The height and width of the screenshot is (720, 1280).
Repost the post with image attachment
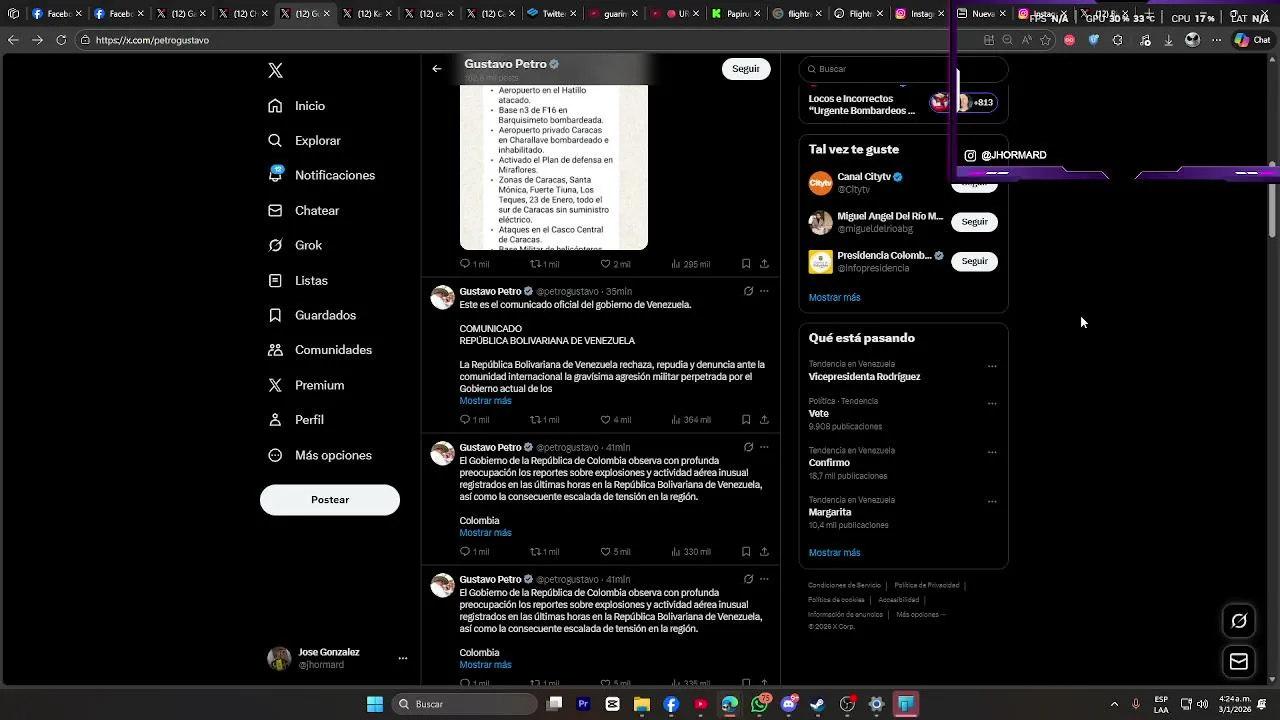coord(544,264)
